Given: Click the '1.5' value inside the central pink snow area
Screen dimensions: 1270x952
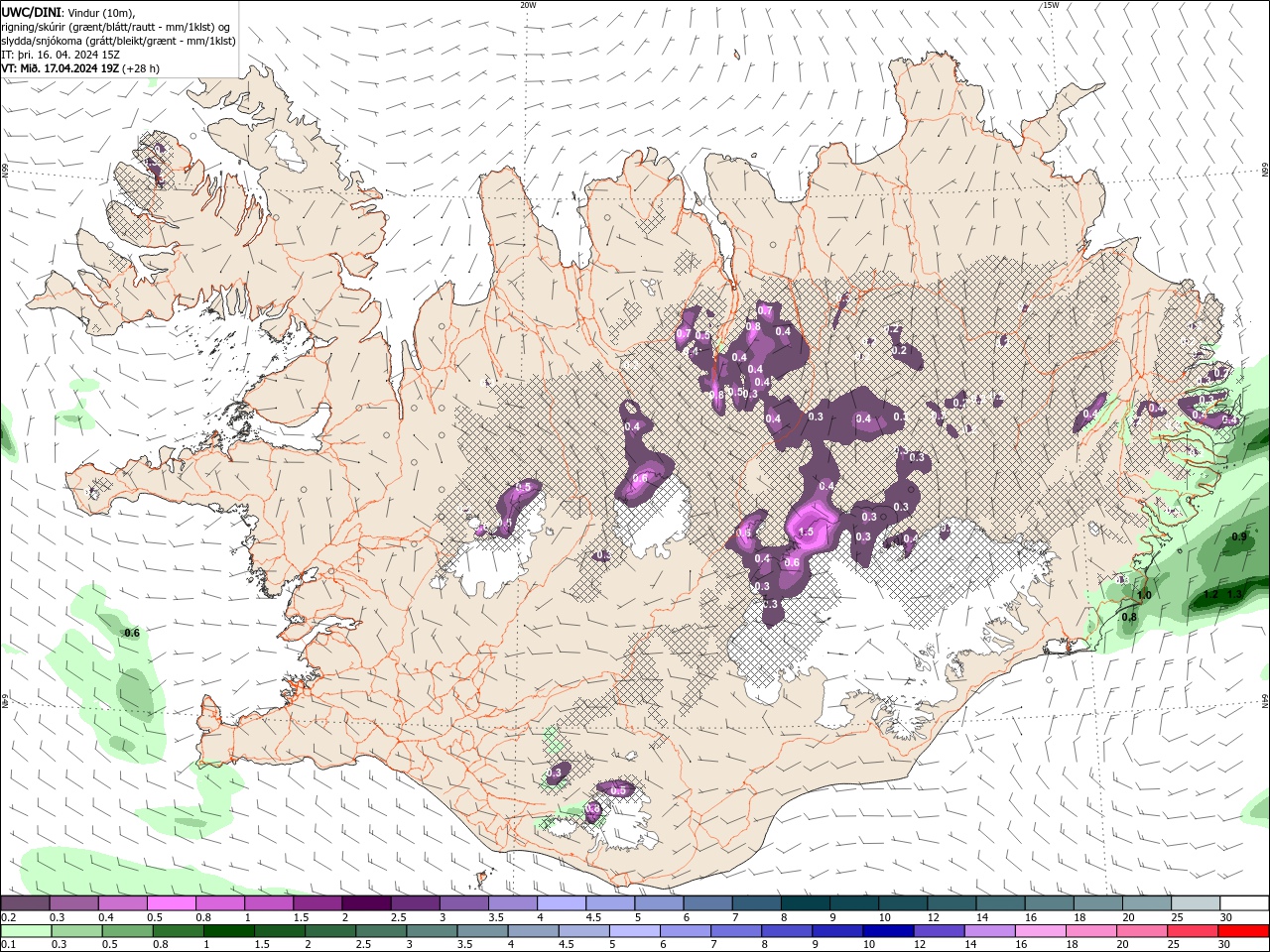Looking at the screenshot, I should click(806, 532).
